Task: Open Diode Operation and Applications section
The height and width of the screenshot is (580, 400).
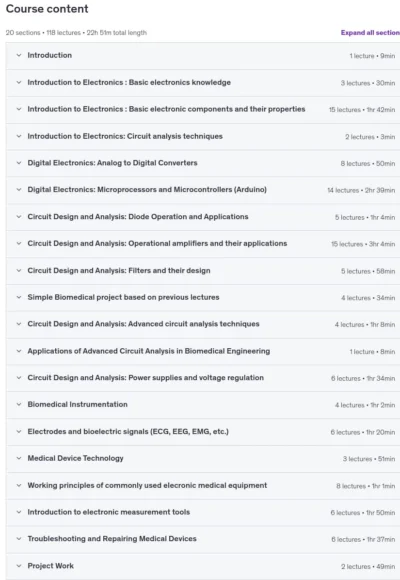Action: (x=203, y=217)
